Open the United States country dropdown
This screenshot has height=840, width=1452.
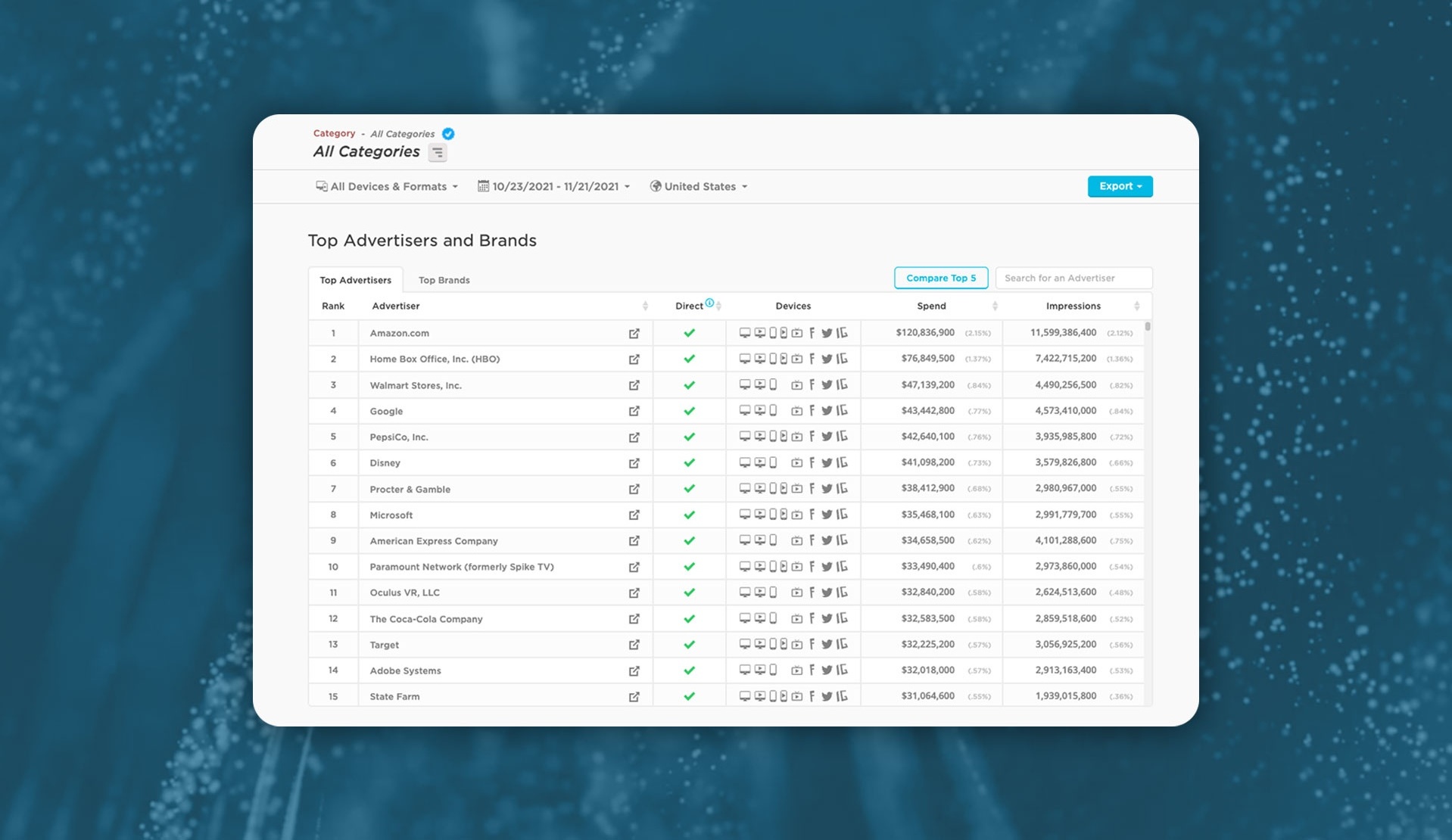click(x=698, y=186)
